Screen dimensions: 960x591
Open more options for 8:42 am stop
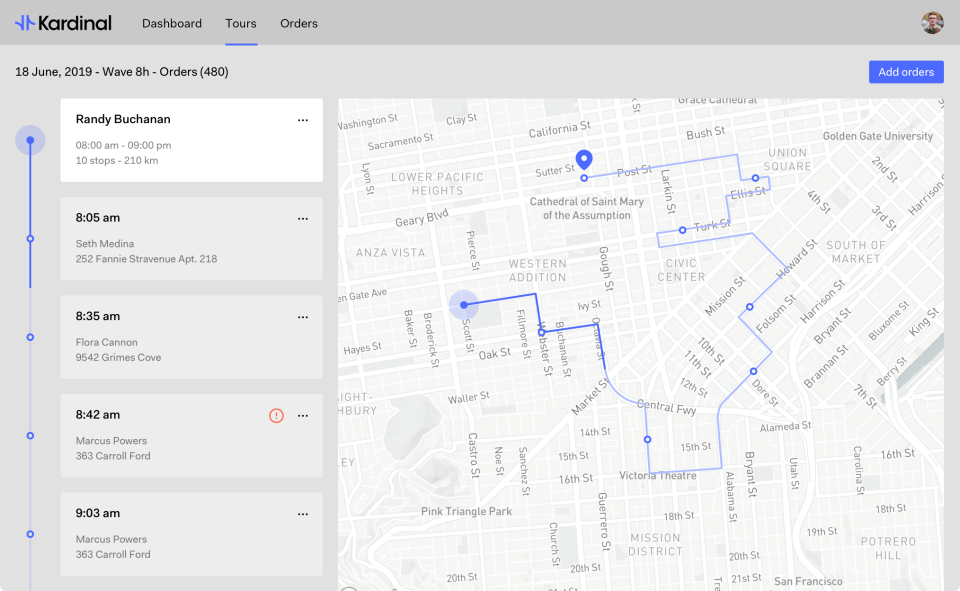click(302, 416)
